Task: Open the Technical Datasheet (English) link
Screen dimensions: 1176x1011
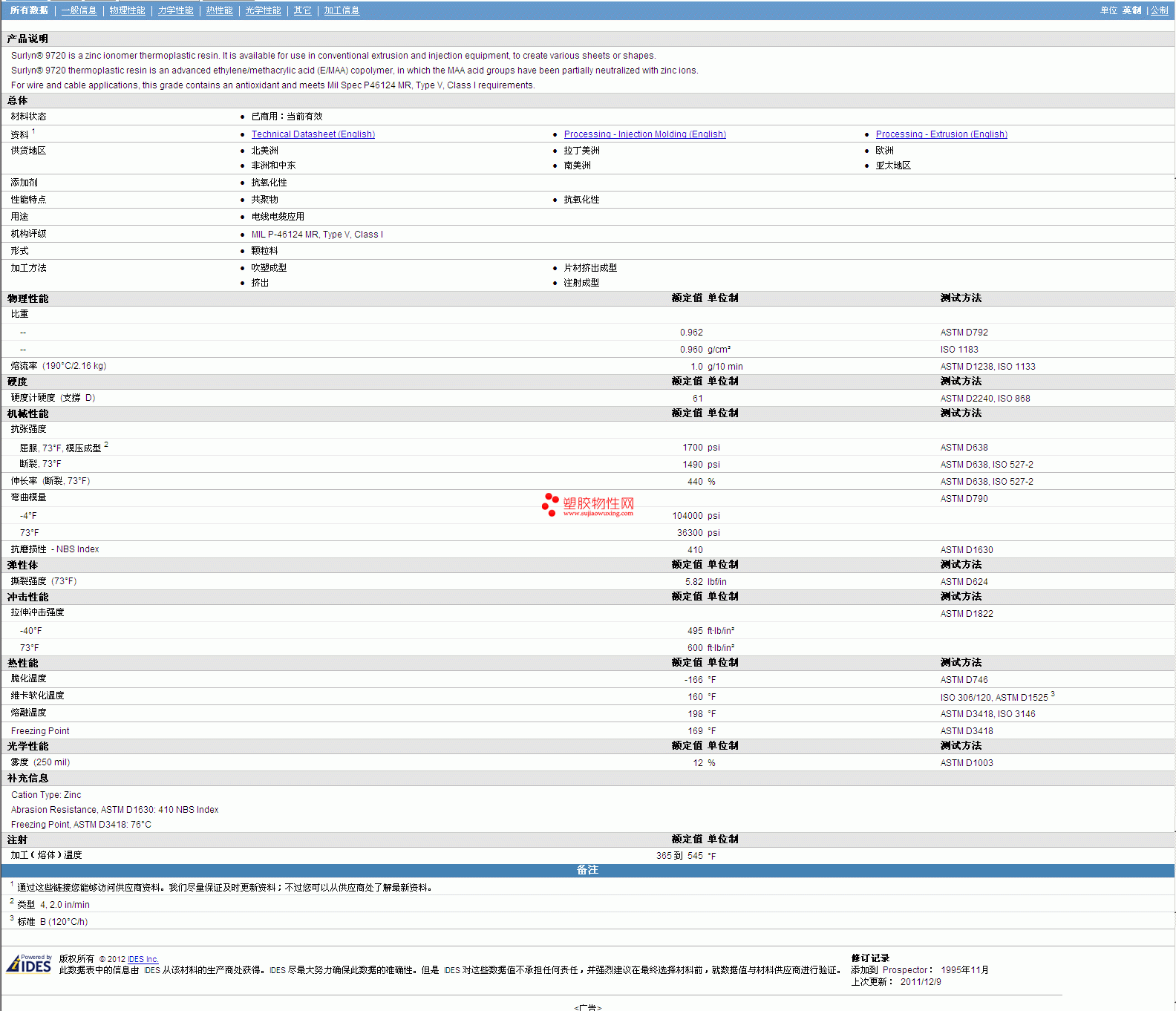Action: pos(313,134)
